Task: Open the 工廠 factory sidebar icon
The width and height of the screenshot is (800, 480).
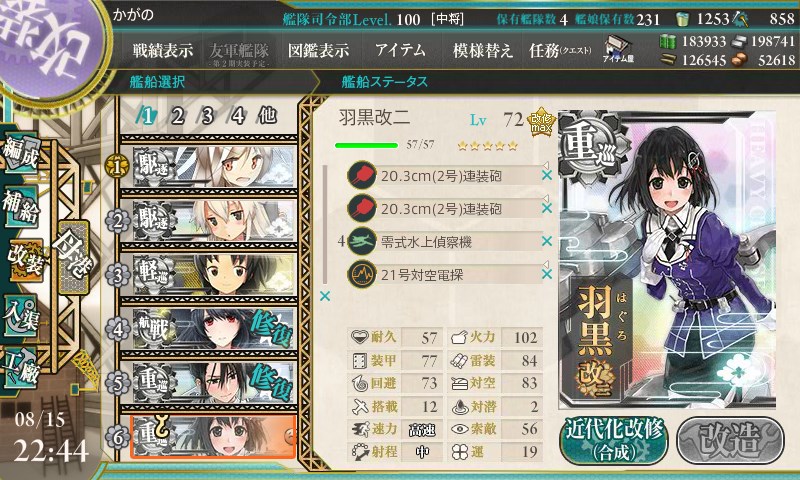Action: coord(21,366)
